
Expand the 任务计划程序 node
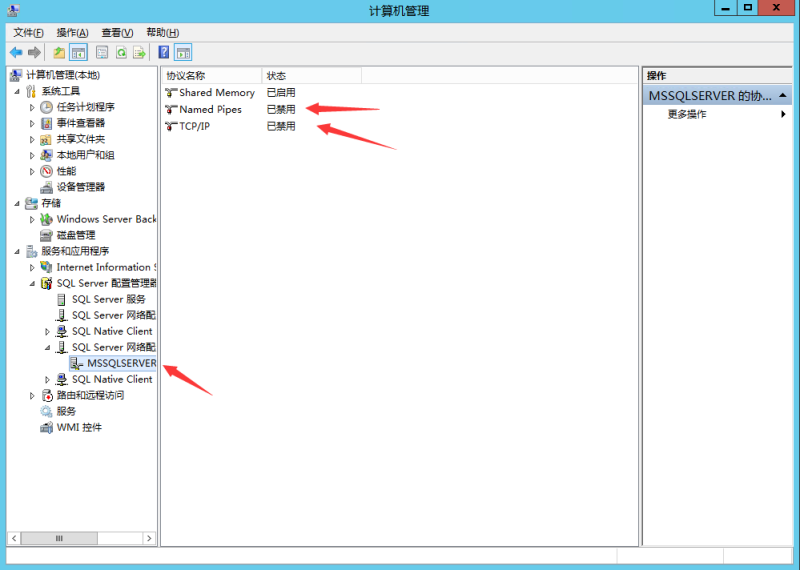[x=32, y=107]
